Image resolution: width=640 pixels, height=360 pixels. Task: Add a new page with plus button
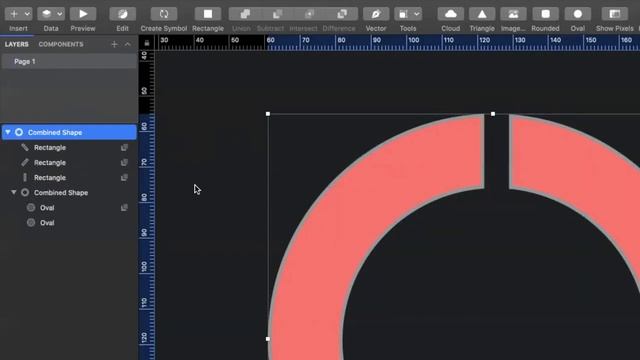tap(114, 44)
